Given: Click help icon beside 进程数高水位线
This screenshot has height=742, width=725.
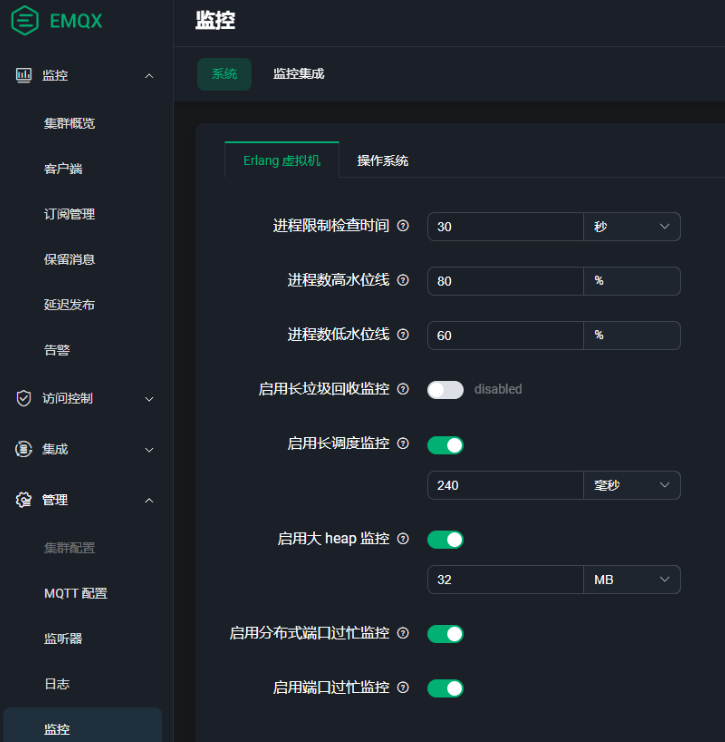Looking at the screenshot, I should click(x=403, y=281).
